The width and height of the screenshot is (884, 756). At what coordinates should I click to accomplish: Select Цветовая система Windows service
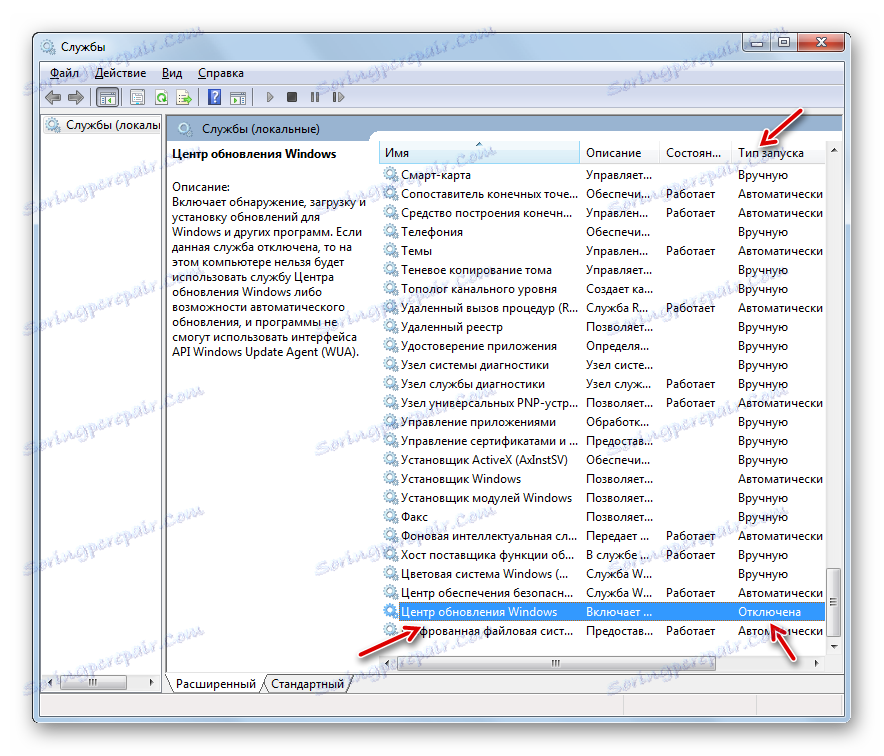602,573
